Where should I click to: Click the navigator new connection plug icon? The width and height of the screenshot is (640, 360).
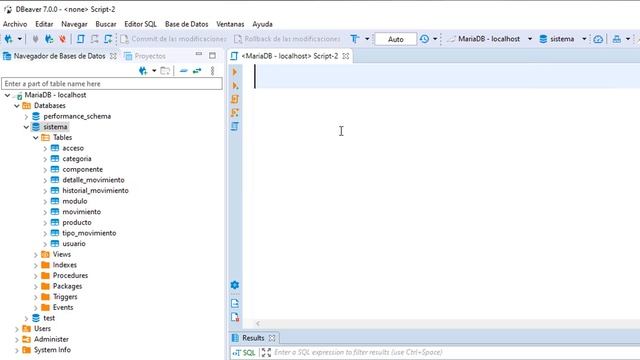click(x=143, y=71)
